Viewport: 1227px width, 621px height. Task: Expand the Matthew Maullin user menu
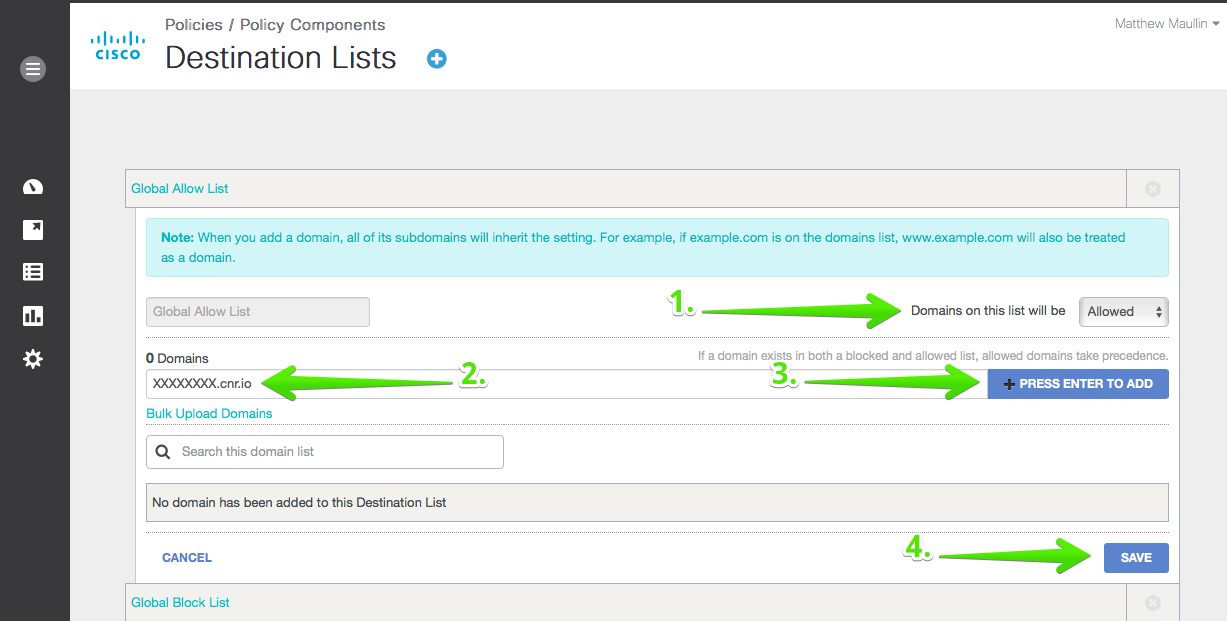1166,24
